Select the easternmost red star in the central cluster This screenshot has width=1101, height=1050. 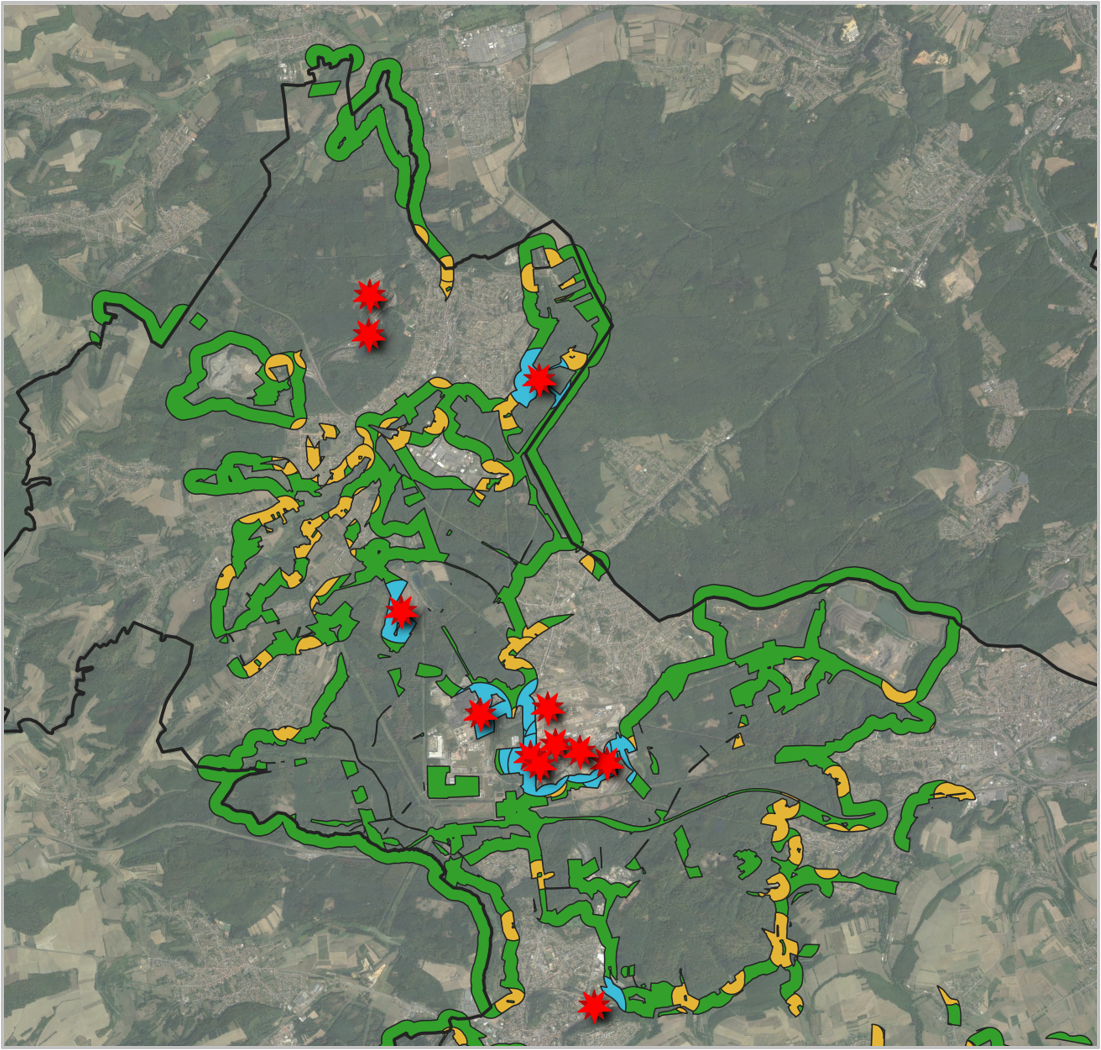click(x=607, y=763)
